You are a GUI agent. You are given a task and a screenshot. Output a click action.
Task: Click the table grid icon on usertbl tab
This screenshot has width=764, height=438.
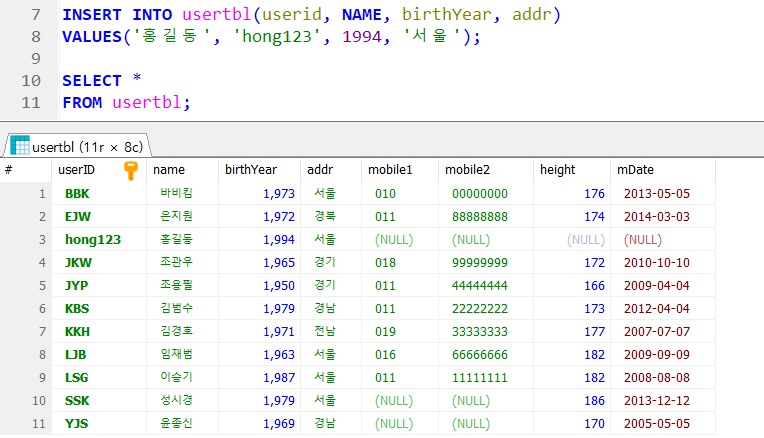click(20, 146)
